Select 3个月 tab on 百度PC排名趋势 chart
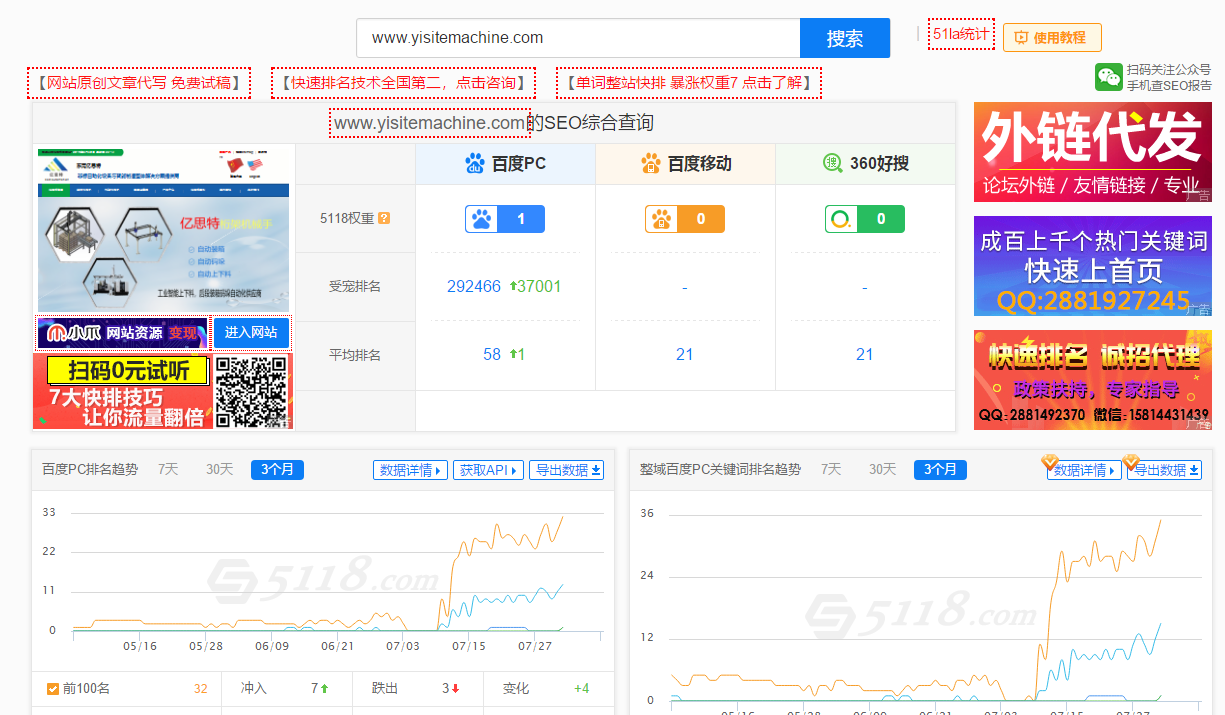This screenshot has width=1225, height=715. (x=277, y=470)
